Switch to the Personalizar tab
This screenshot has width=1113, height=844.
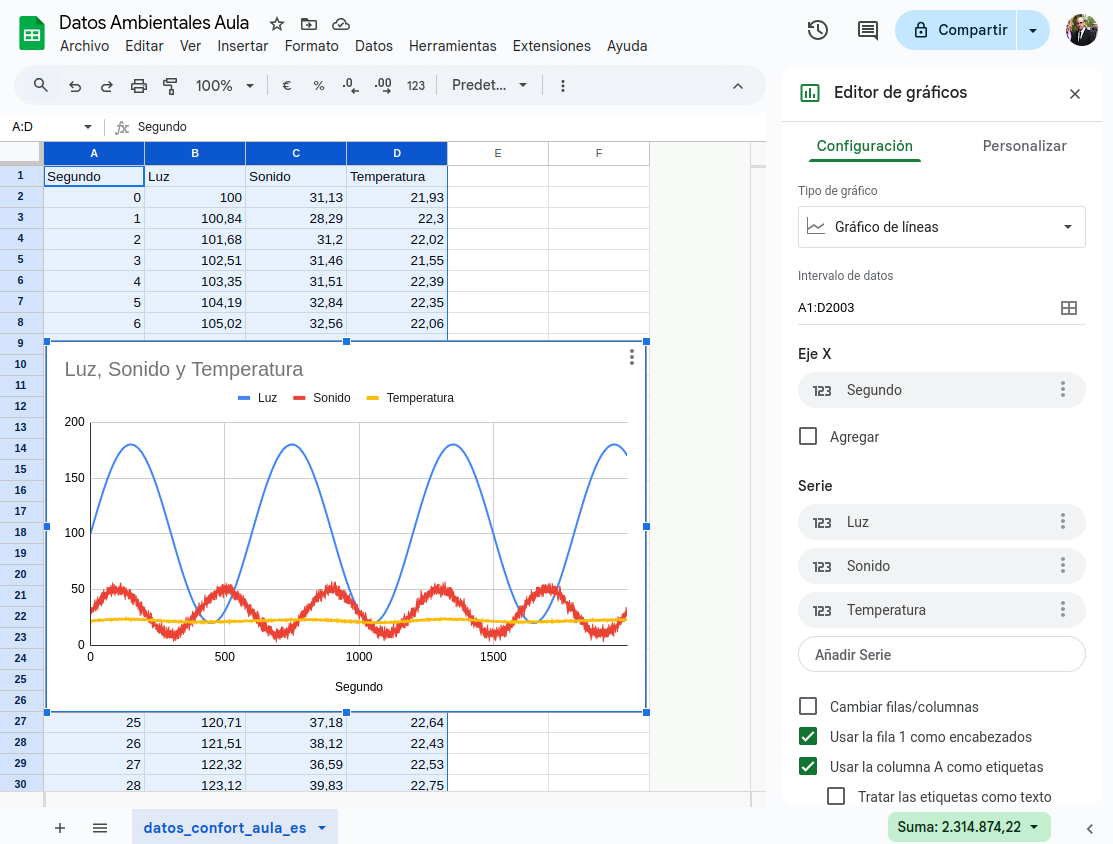pyautogui.click(x=1024, y=146)
